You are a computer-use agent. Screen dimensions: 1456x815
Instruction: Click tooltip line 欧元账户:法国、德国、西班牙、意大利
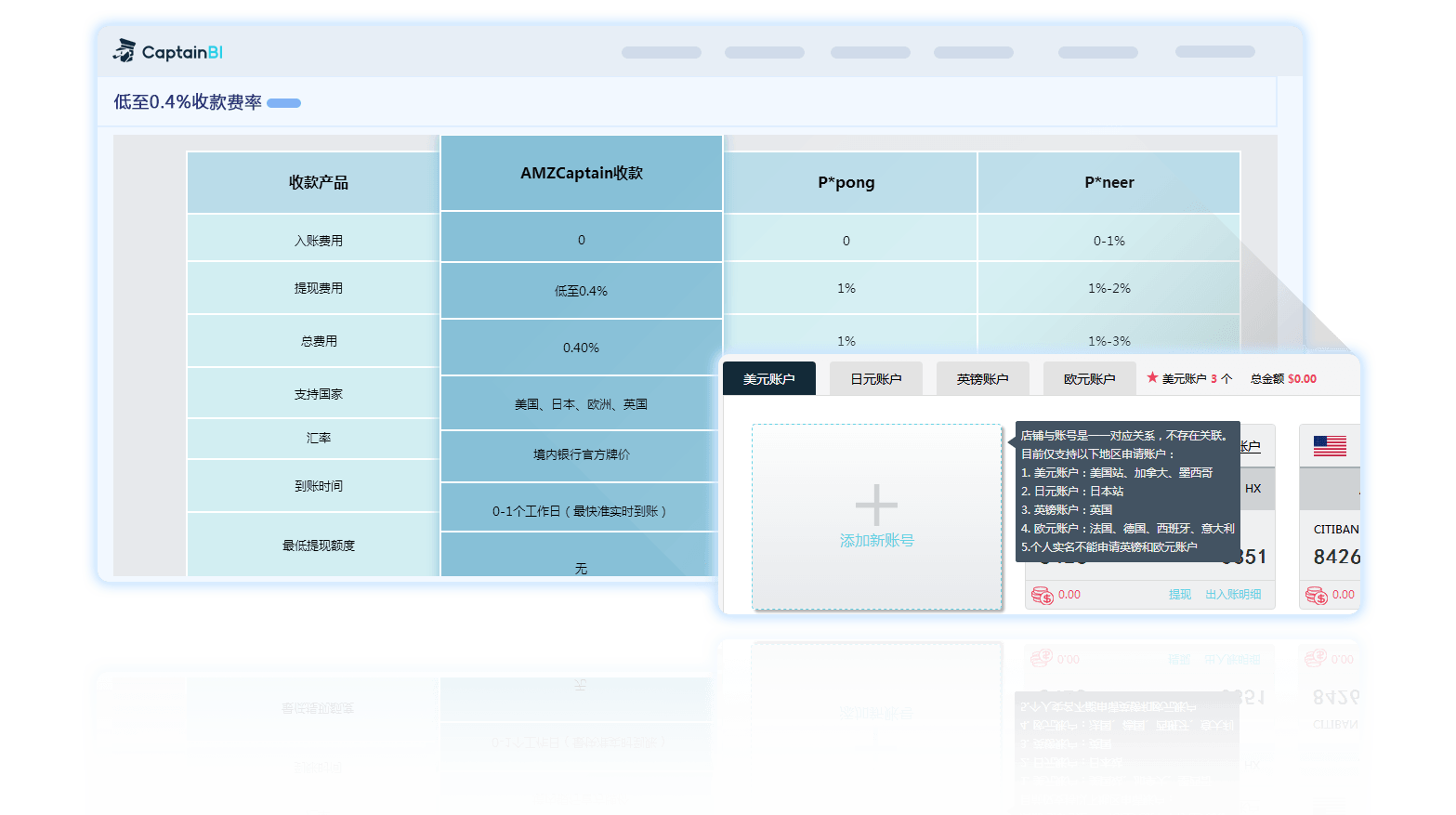point(1128,528)
